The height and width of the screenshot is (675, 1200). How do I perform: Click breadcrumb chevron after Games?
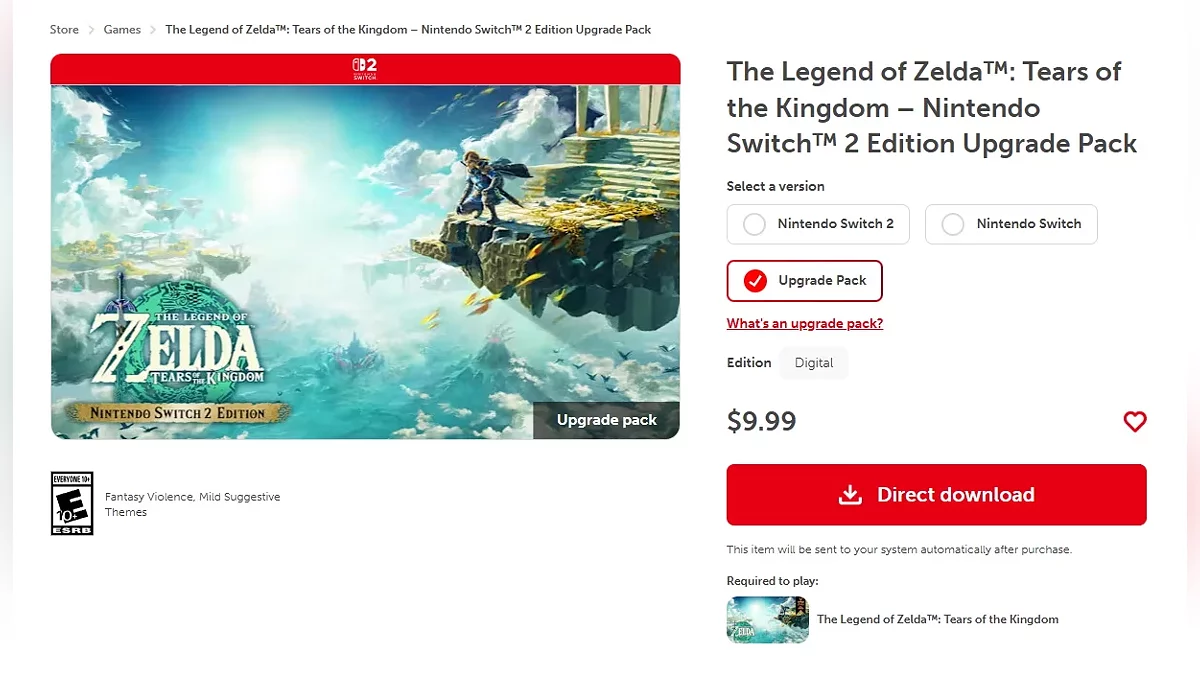[x=153, y=30]
